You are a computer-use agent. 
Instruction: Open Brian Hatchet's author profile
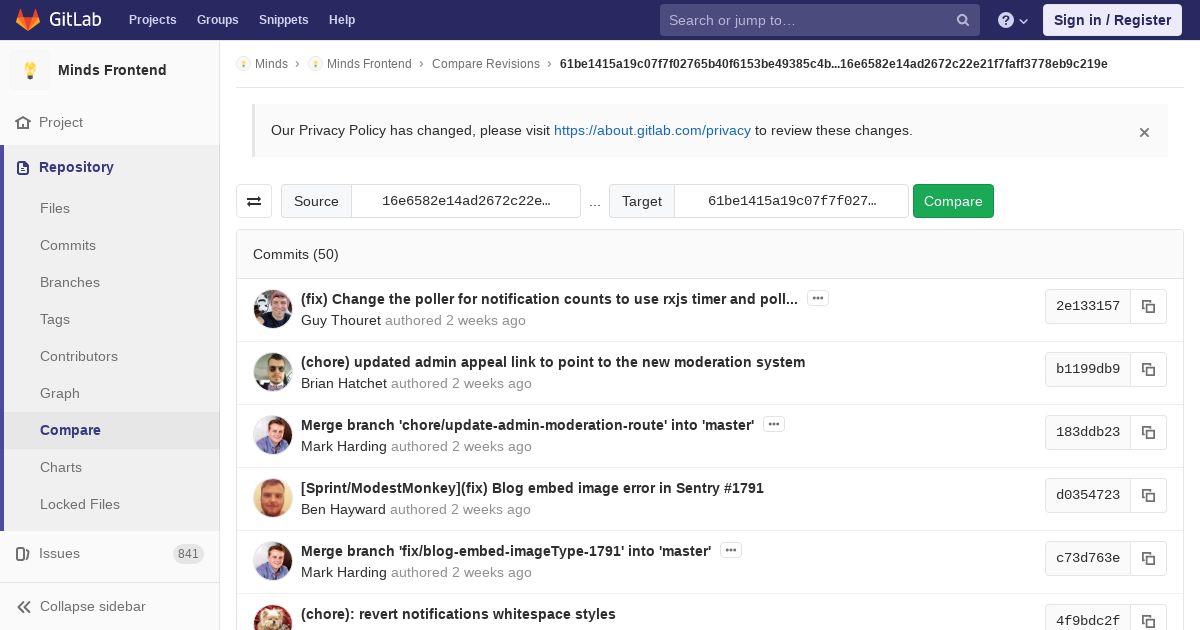[x=344, y=384]
